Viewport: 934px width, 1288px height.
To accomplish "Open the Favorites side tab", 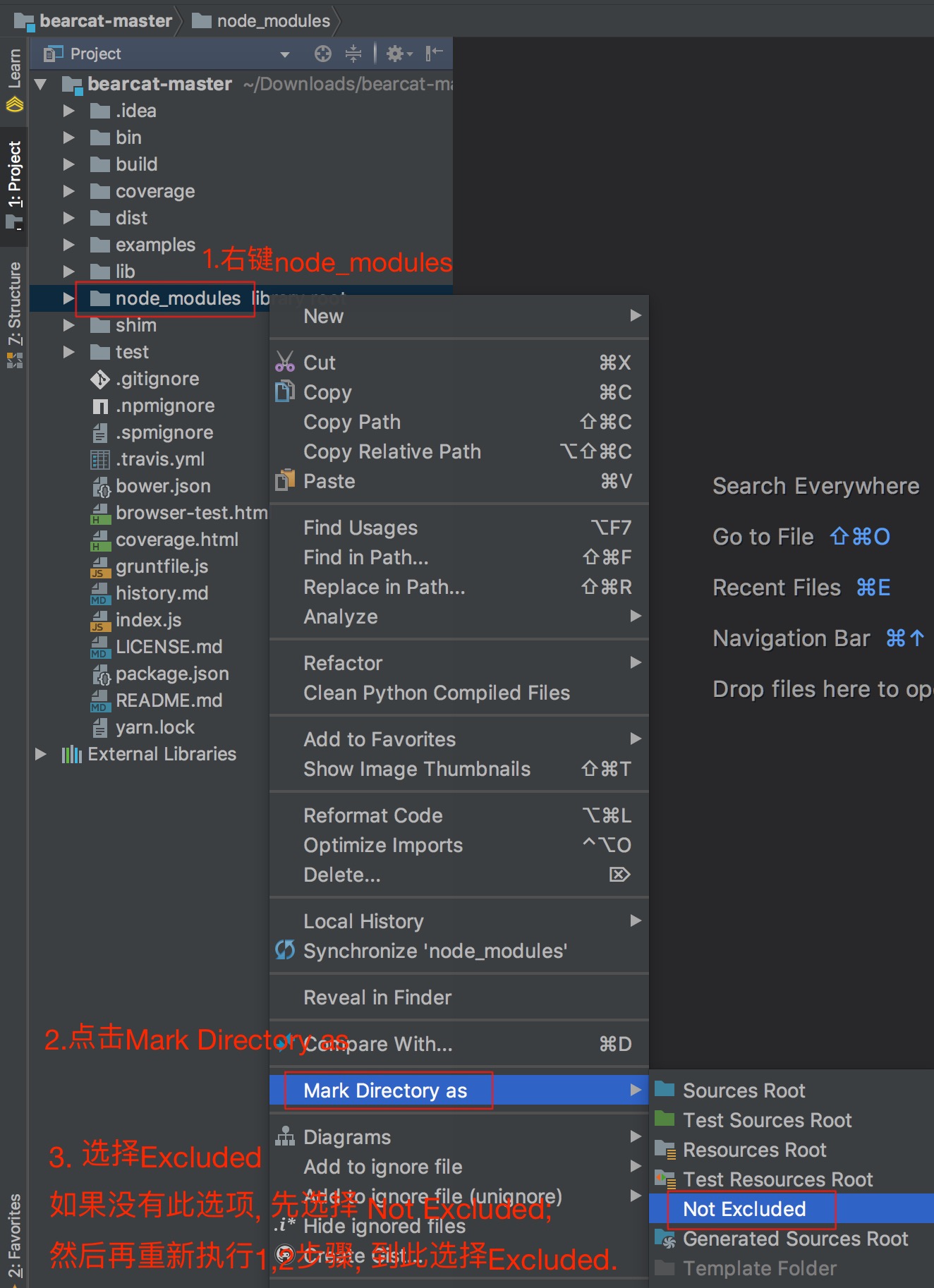I will [x=14, y=1234].
